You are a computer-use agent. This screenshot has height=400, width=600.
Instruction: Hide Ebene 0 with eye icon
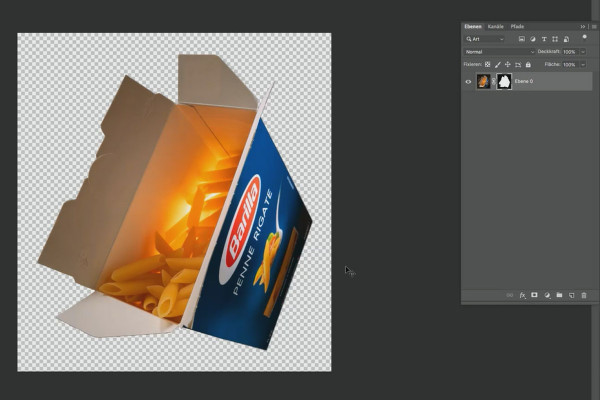pyautogui.click(x=468, y=82)
